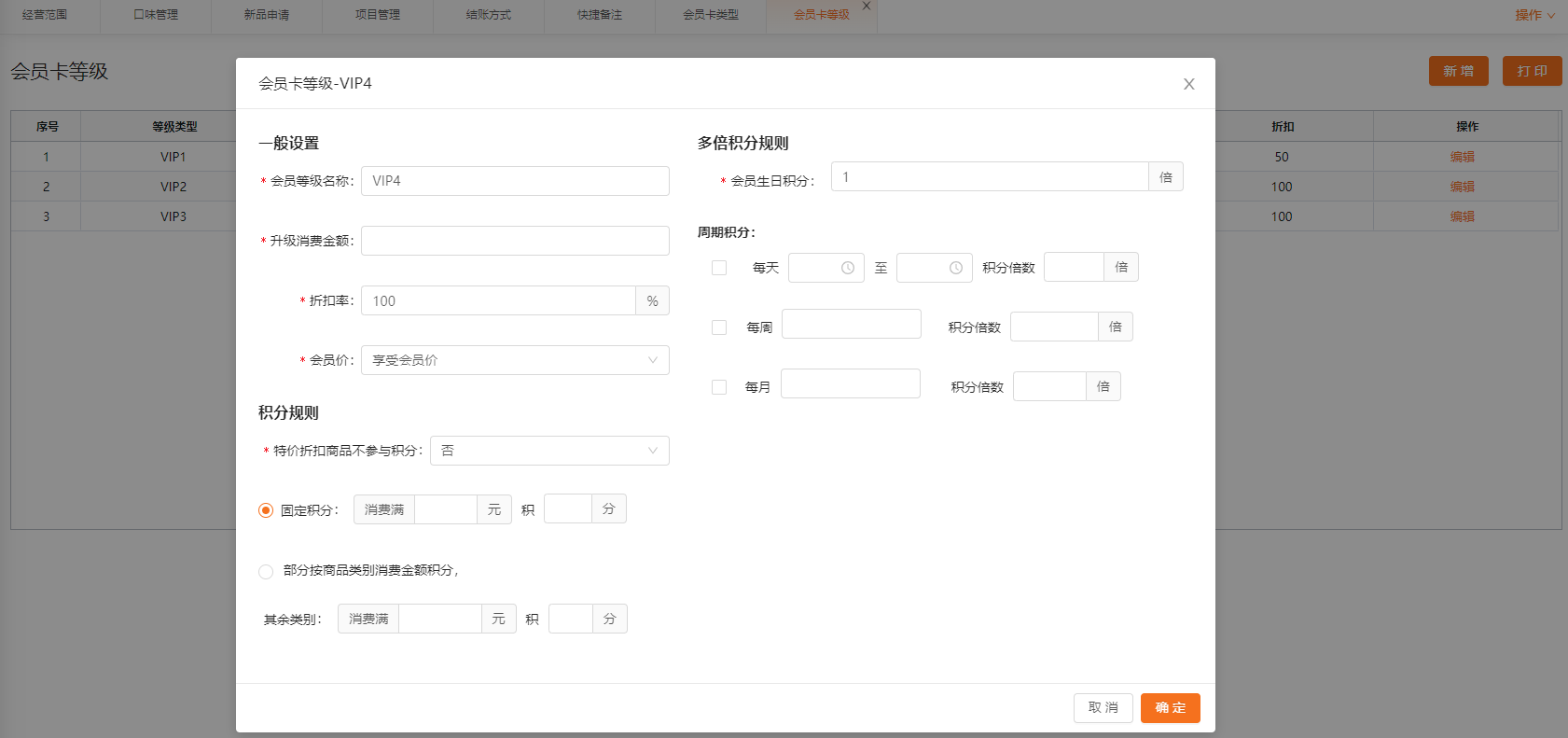Close the 会员卡等级-VIP4 dialog
1568x738 pixels.
(1188, 84)
